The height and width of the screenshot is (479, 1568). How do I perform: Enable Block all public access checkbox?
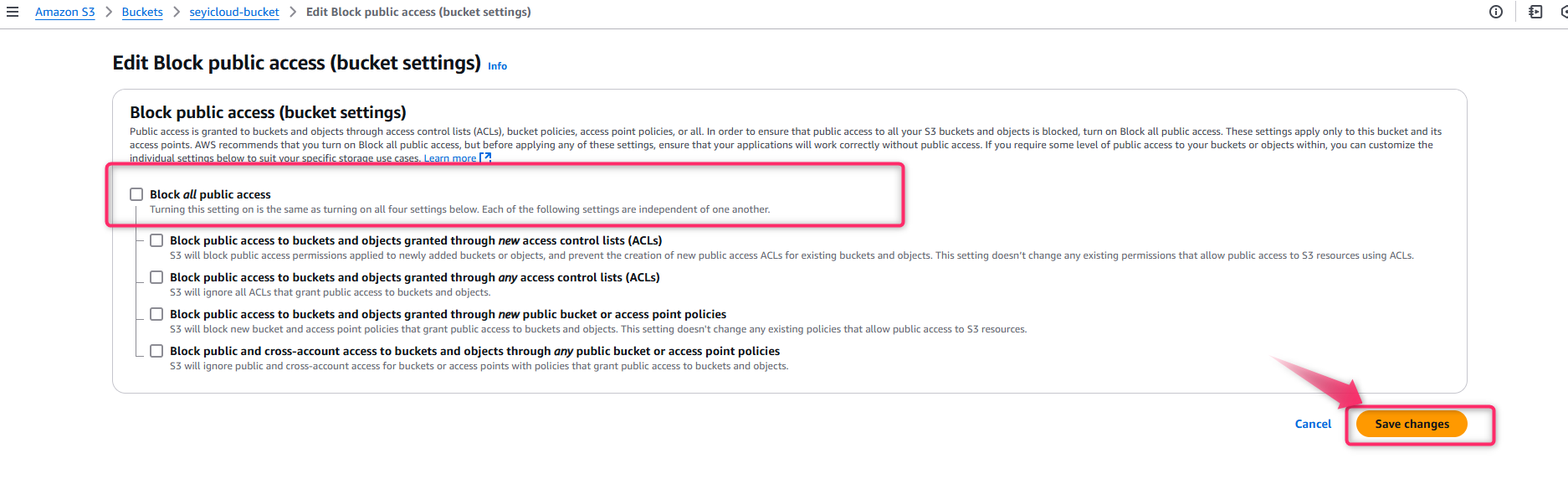[136, 194]
